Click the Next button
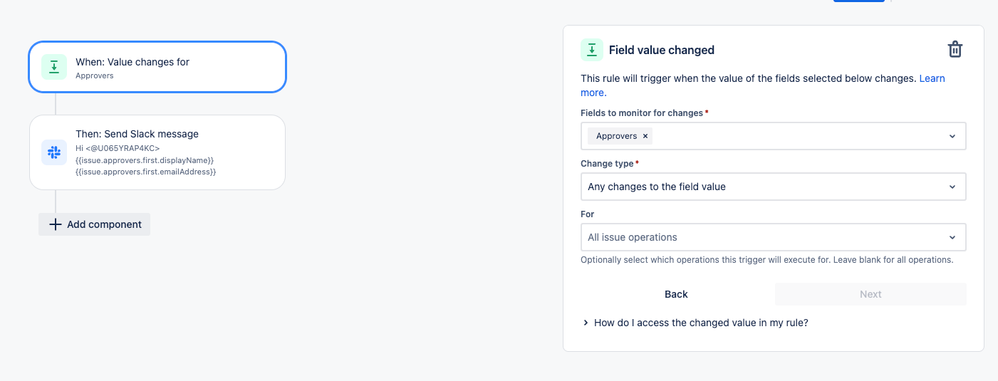 coord(870,294)
